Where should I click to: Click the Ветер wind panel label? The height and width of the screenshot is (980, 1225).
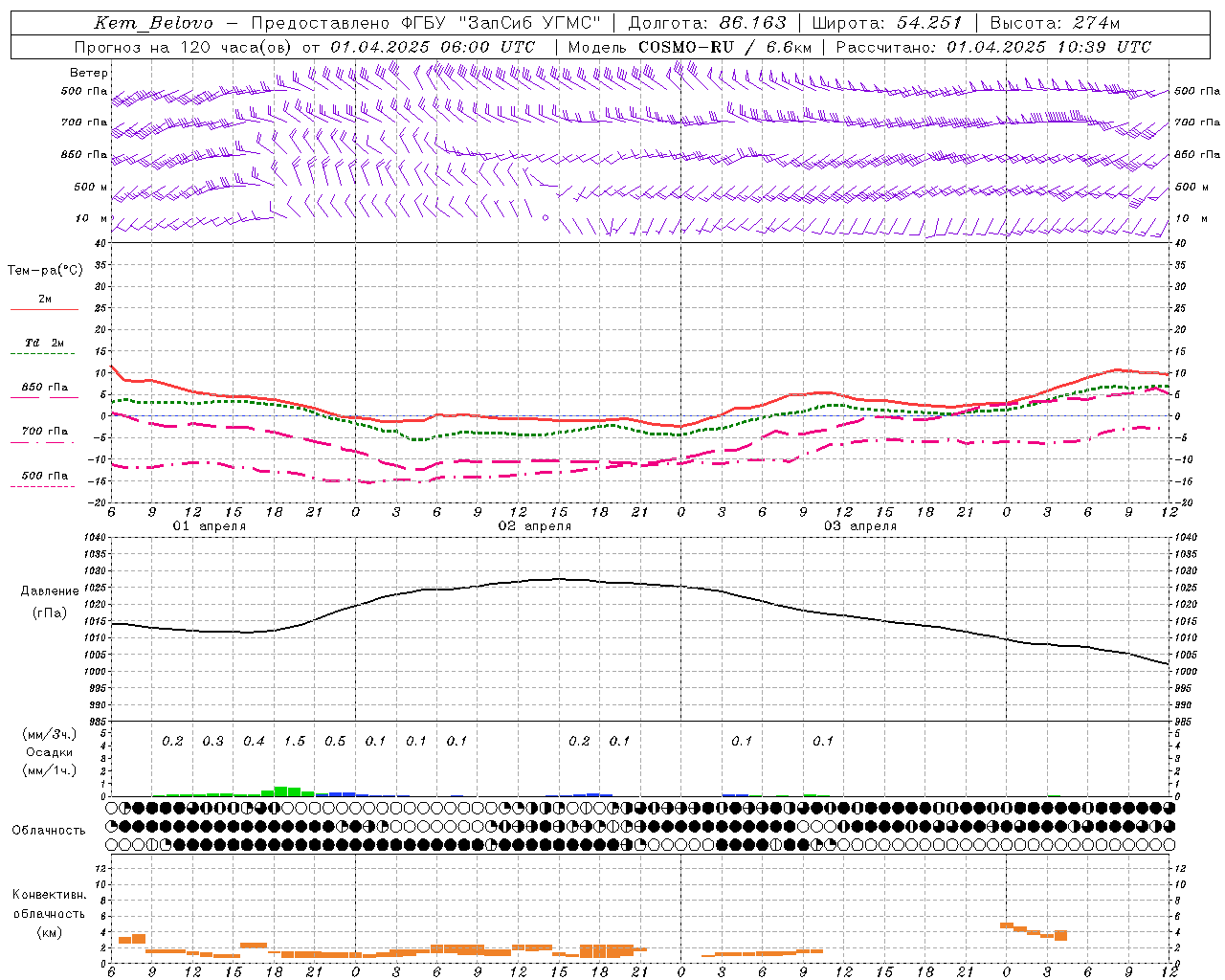point(89,73)
